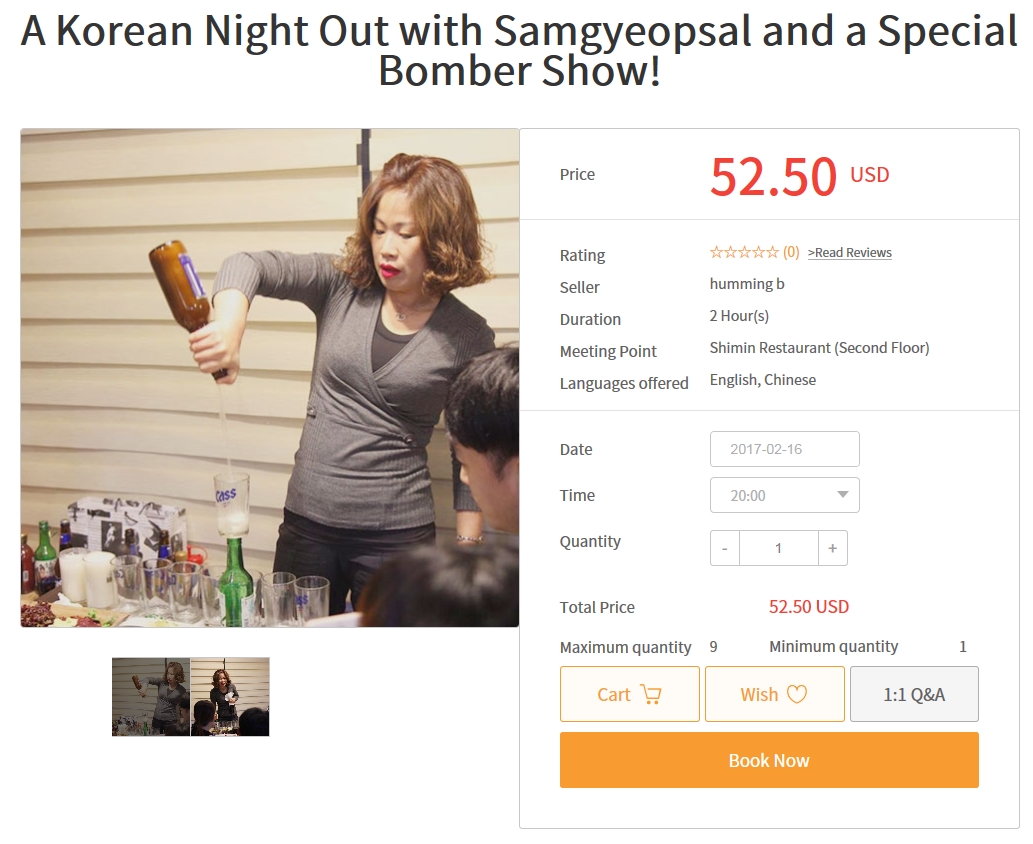This screenshot has width=1033, height=844.
Task: Click the Wish button
Action: pos(774,694)
